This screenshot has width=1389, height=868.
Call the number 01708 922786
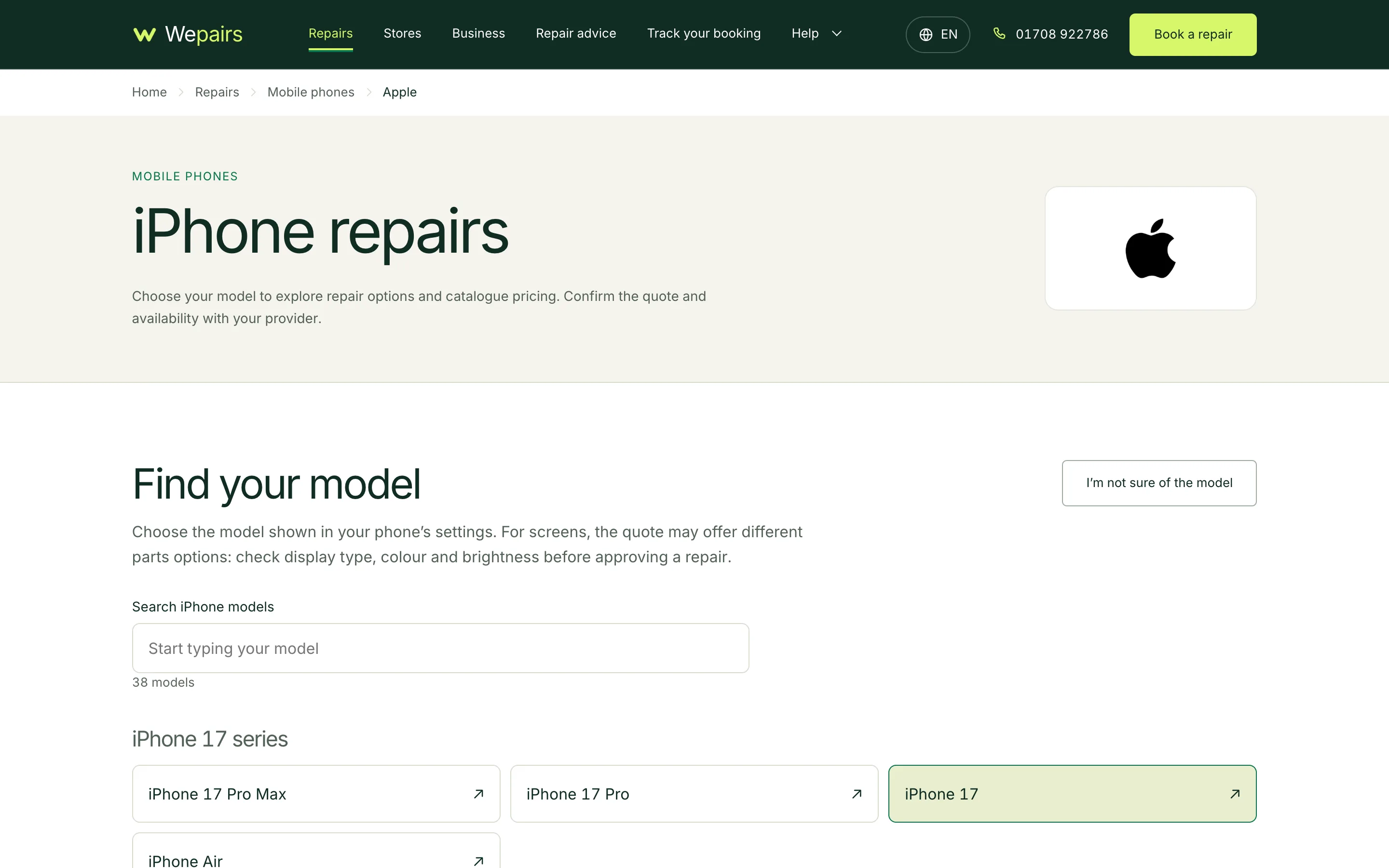1061,34
